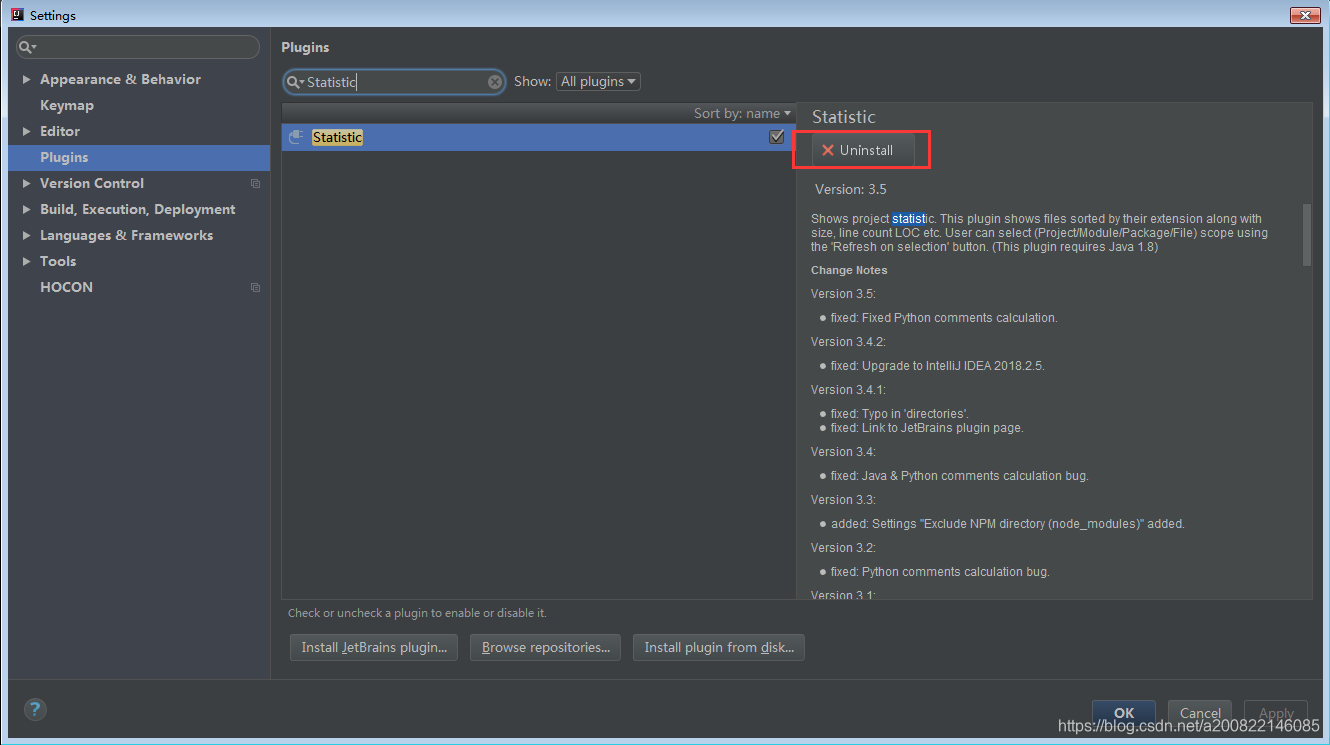Click the Statistic plugin icon in list
The width and height of the screenshot is (1330, 745).
point(296,137)
